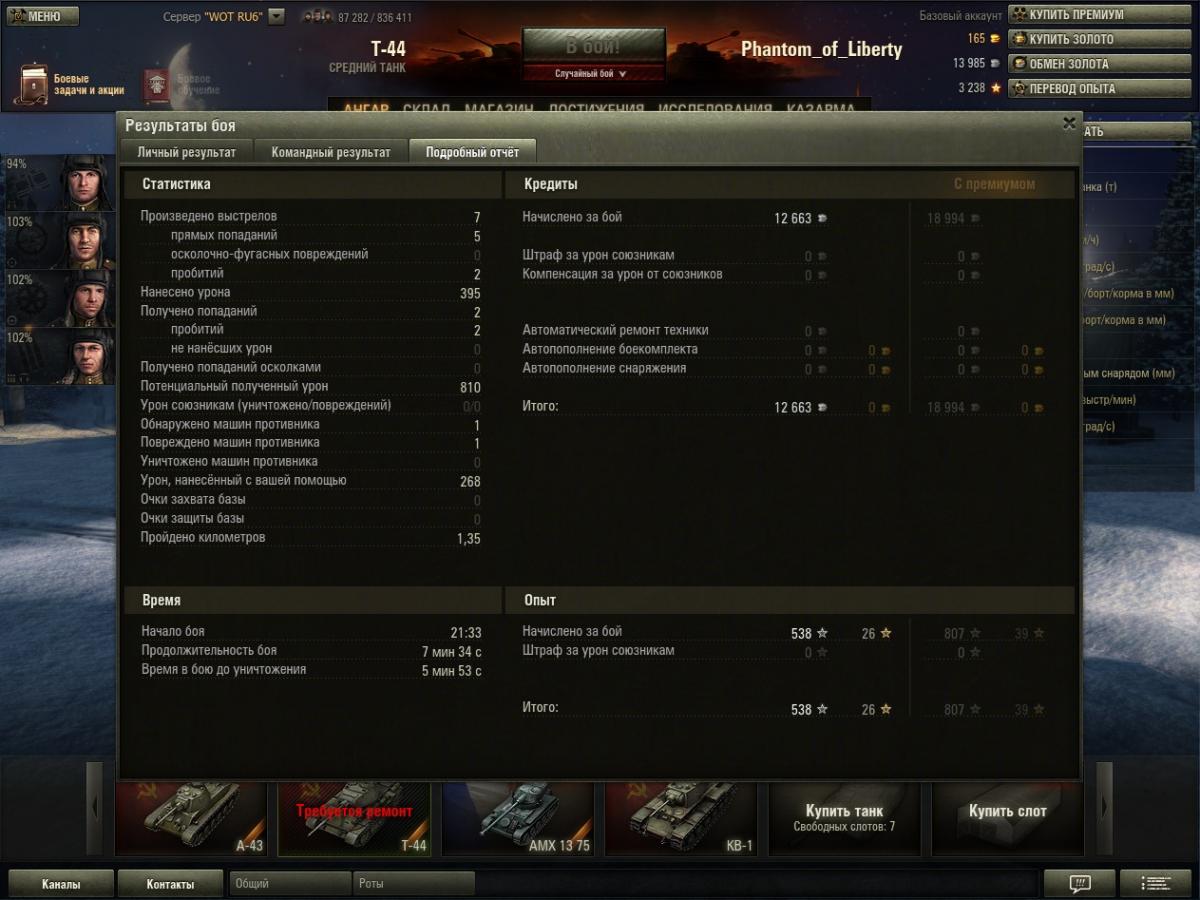
Task: Select the upper 102% crew member portrait
Action: coord(60,298)
